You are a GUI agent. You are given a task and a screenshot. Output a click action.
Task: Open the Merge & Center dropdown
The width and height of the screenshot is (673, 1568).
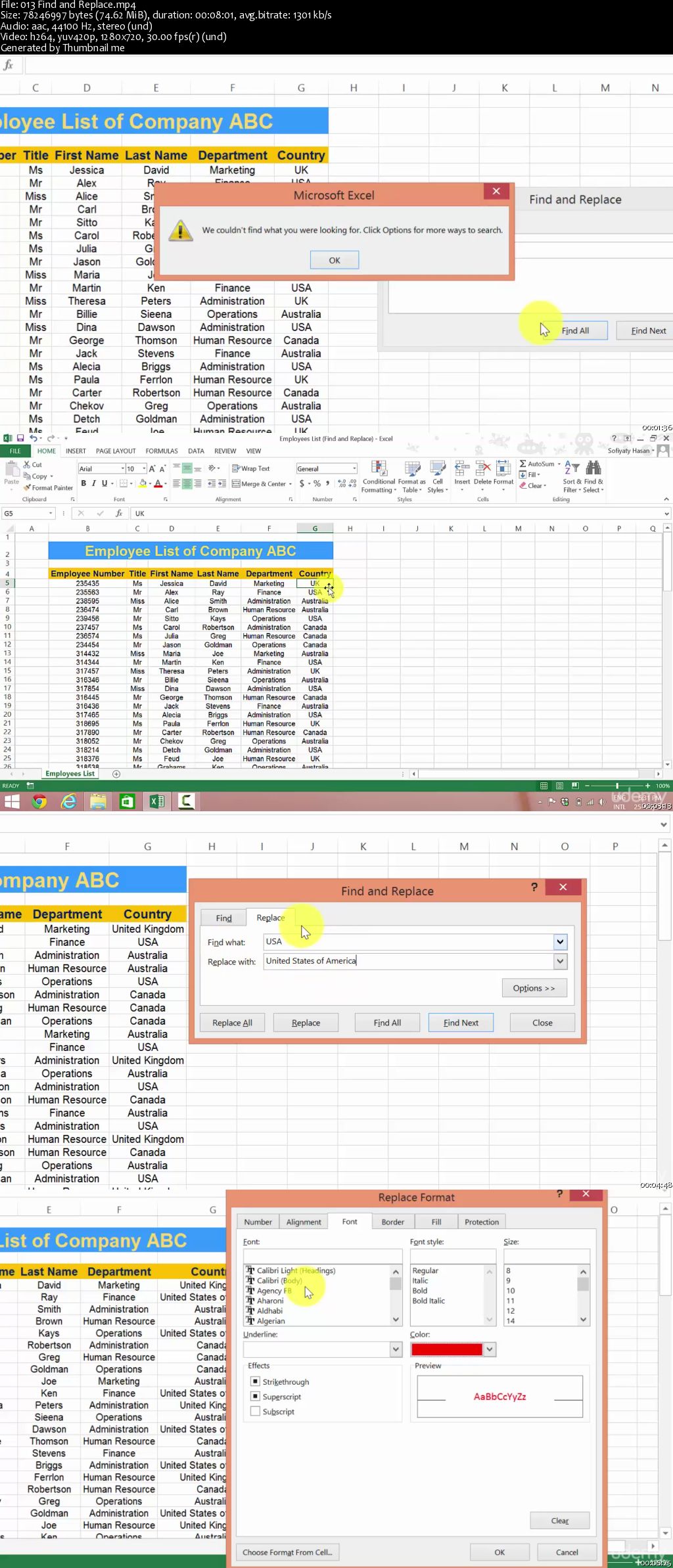[x=290, y=484]
